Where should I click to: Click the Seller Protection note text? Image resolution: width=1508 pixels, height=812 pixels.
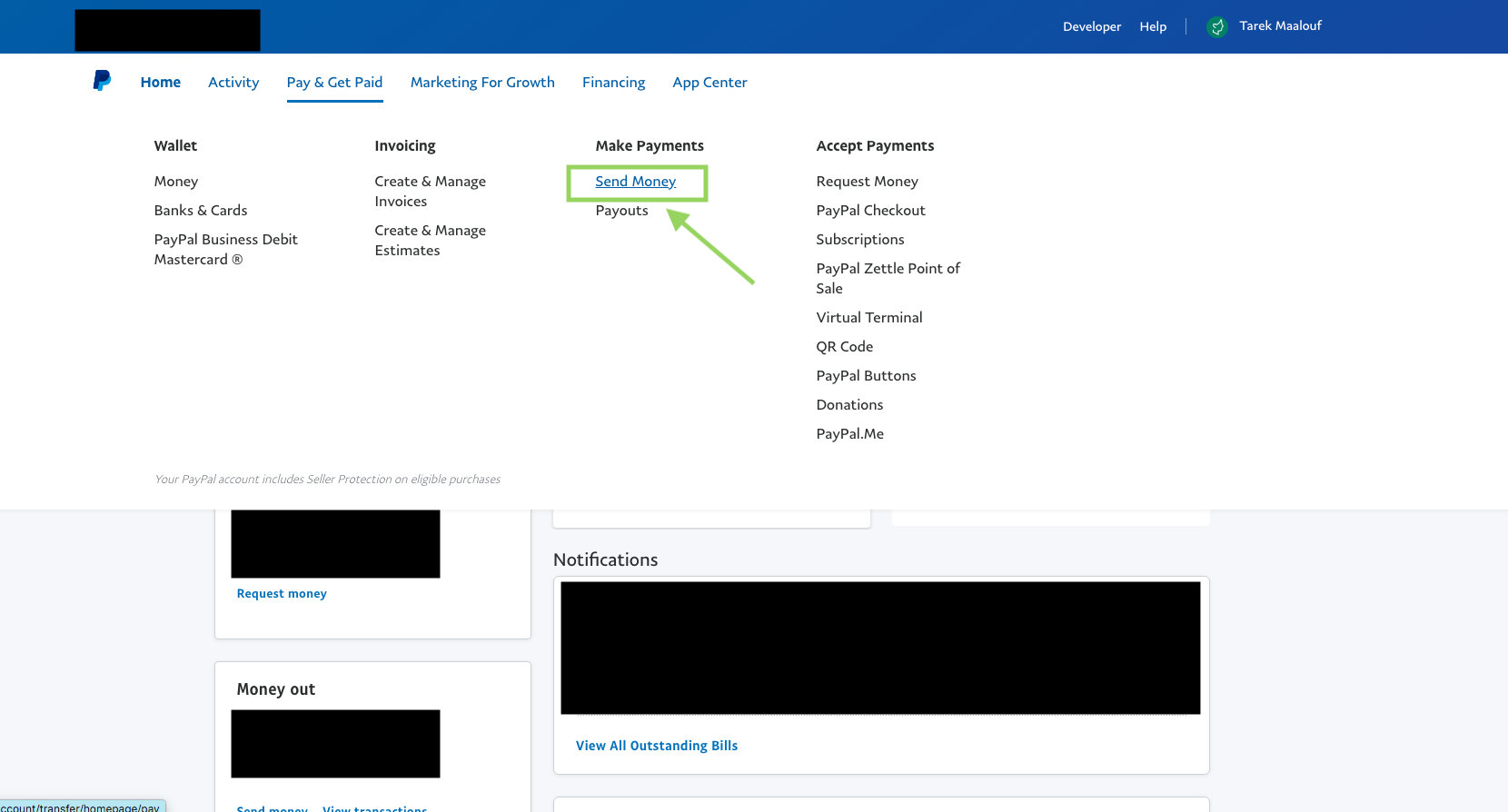(328, 479)
